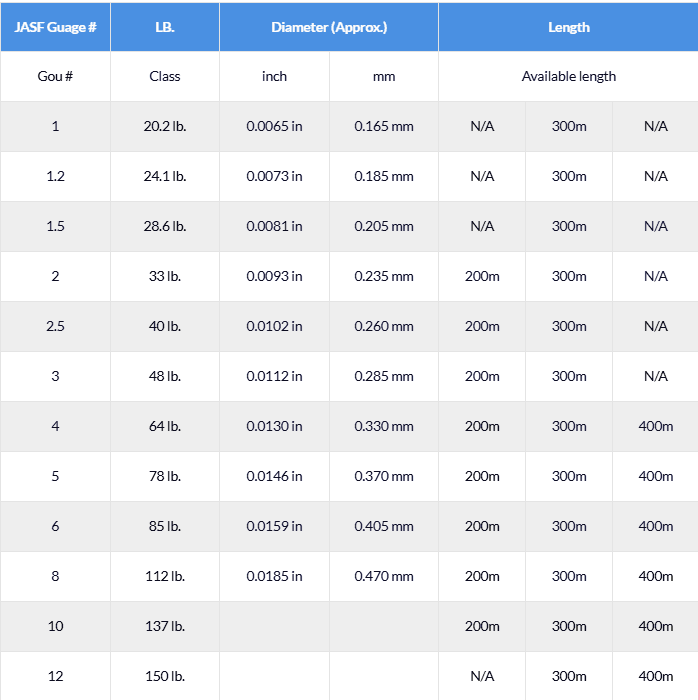
Task: Click the 20.2 lb. class cell
Action: pyautogui.click(x=165, y=126)
